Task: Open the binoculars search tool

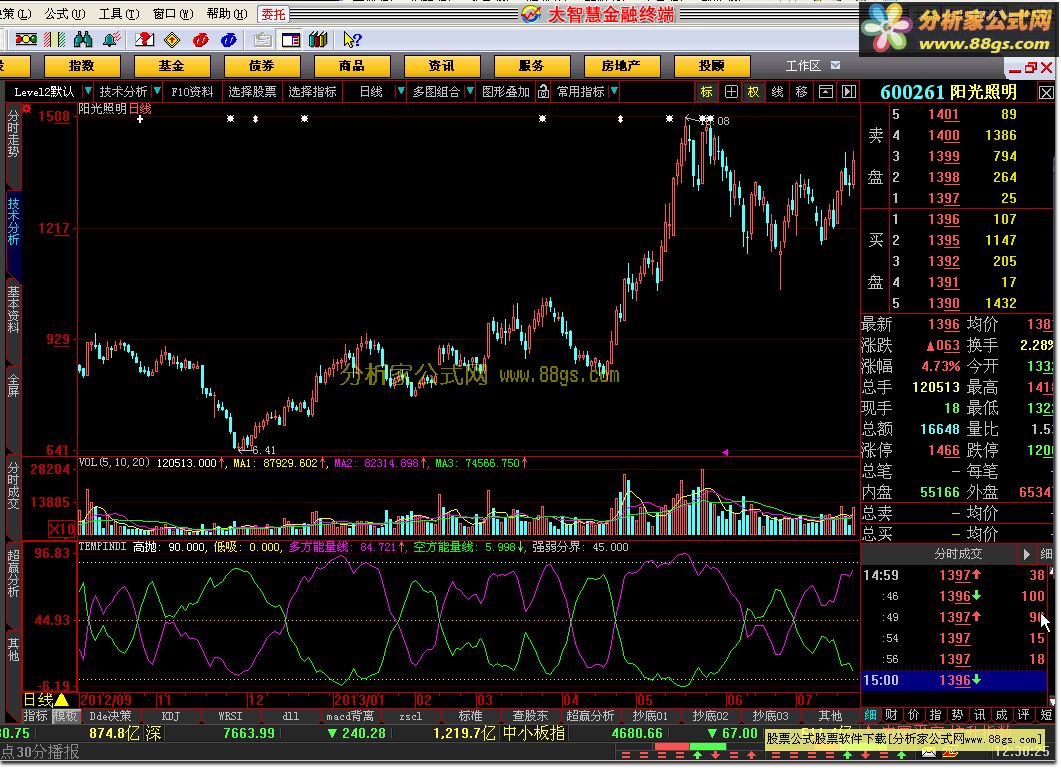Action: tap(83, 40)
